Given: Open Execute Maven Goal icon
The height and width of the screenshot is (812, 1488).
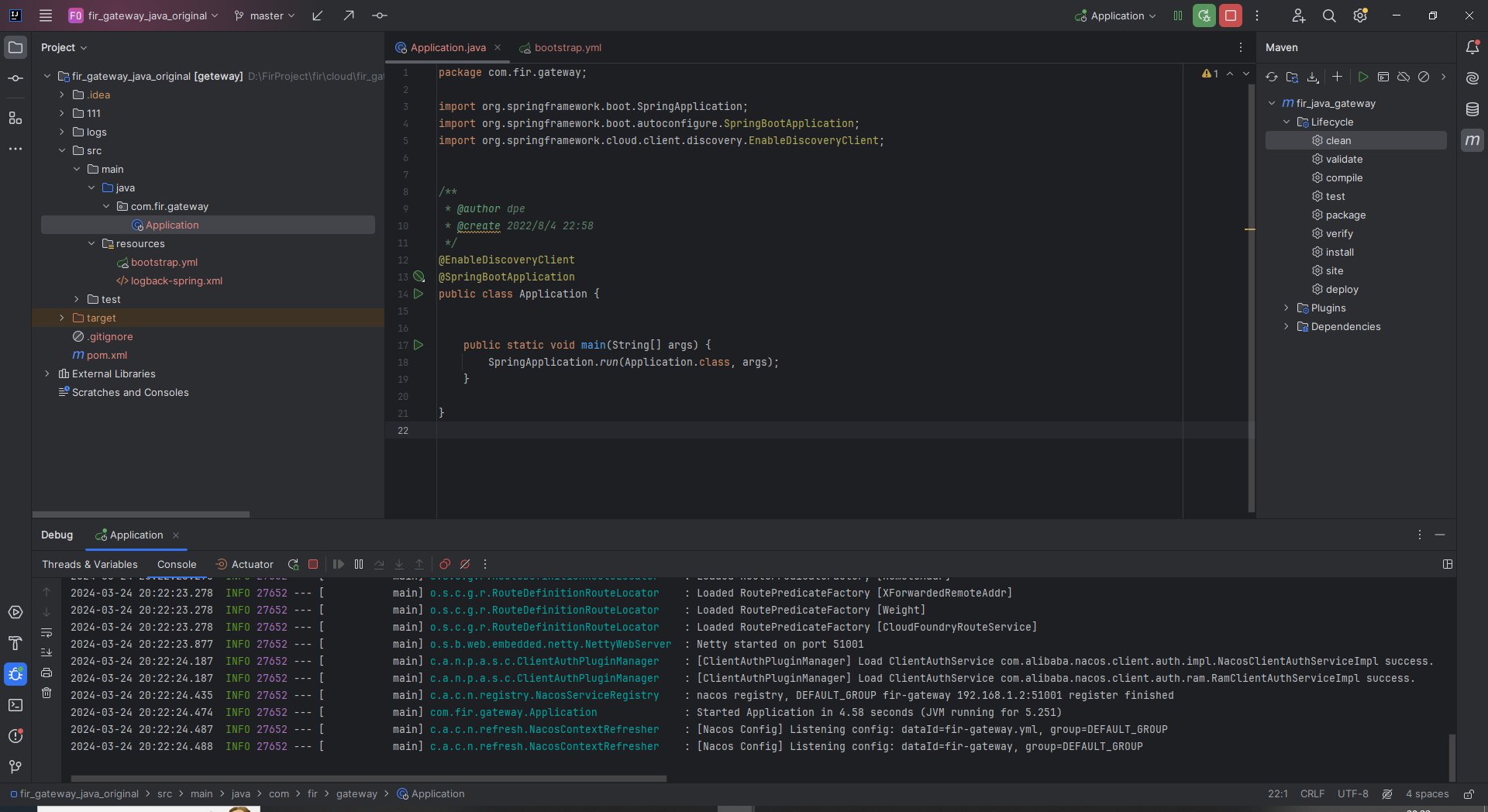Looking at the screenshot, I should [x=1383, y=77].
